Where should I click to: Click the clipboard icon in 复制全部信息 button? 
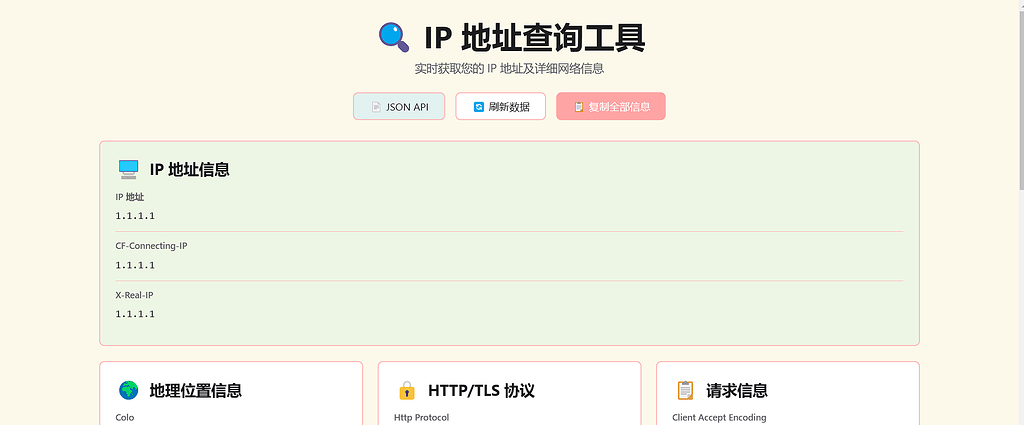[x=579, y=107]
